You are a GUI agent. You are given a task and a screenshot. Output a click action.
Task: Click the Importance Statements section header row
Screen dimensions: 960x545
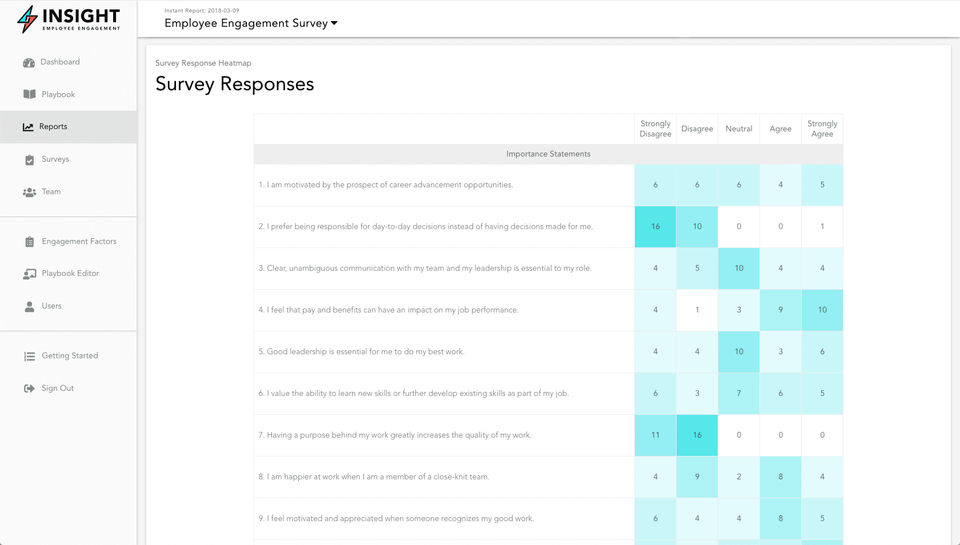click(x=548, y=154)
